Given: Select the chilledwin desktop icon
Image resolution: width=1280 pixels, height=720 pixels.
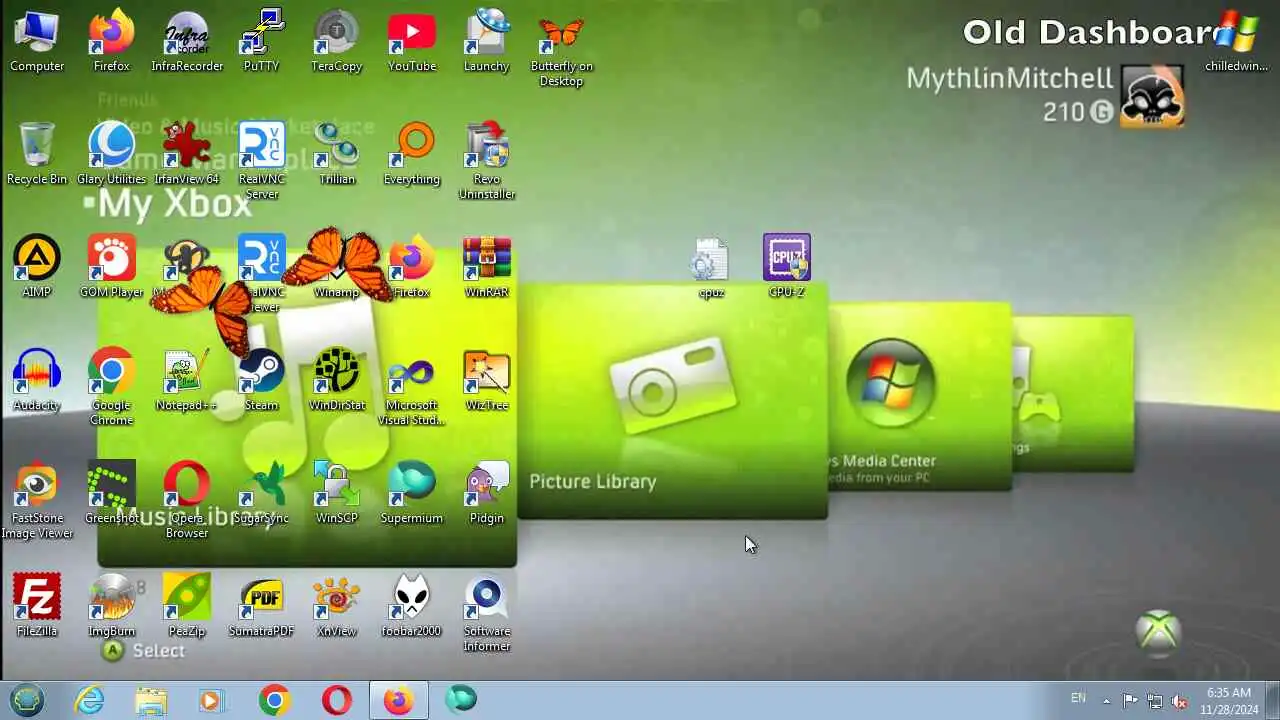Looking at the screenshot, I should tap(1236, 41).
